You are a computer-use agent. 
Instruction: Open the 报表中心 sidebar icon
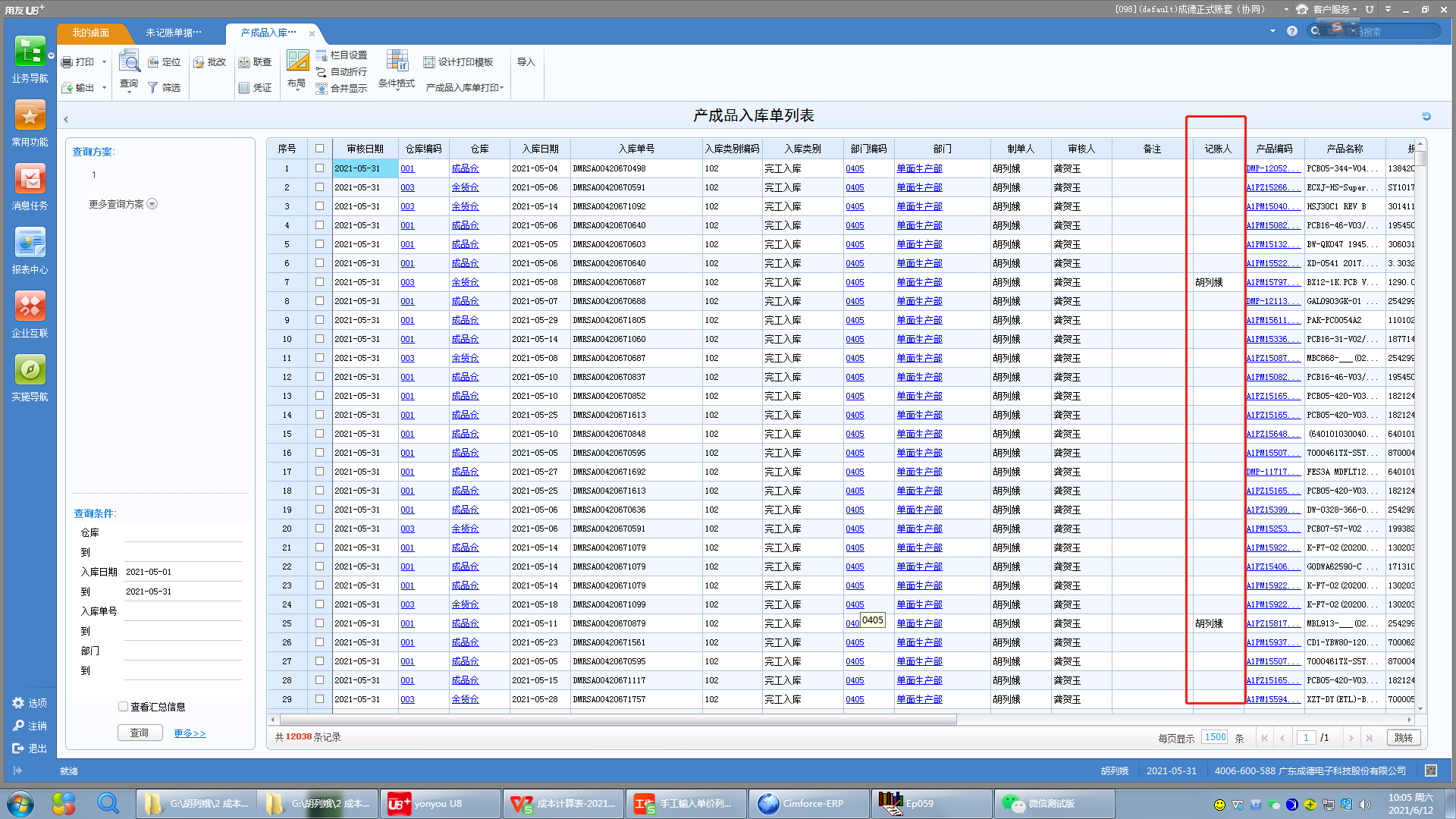[30, 243]
